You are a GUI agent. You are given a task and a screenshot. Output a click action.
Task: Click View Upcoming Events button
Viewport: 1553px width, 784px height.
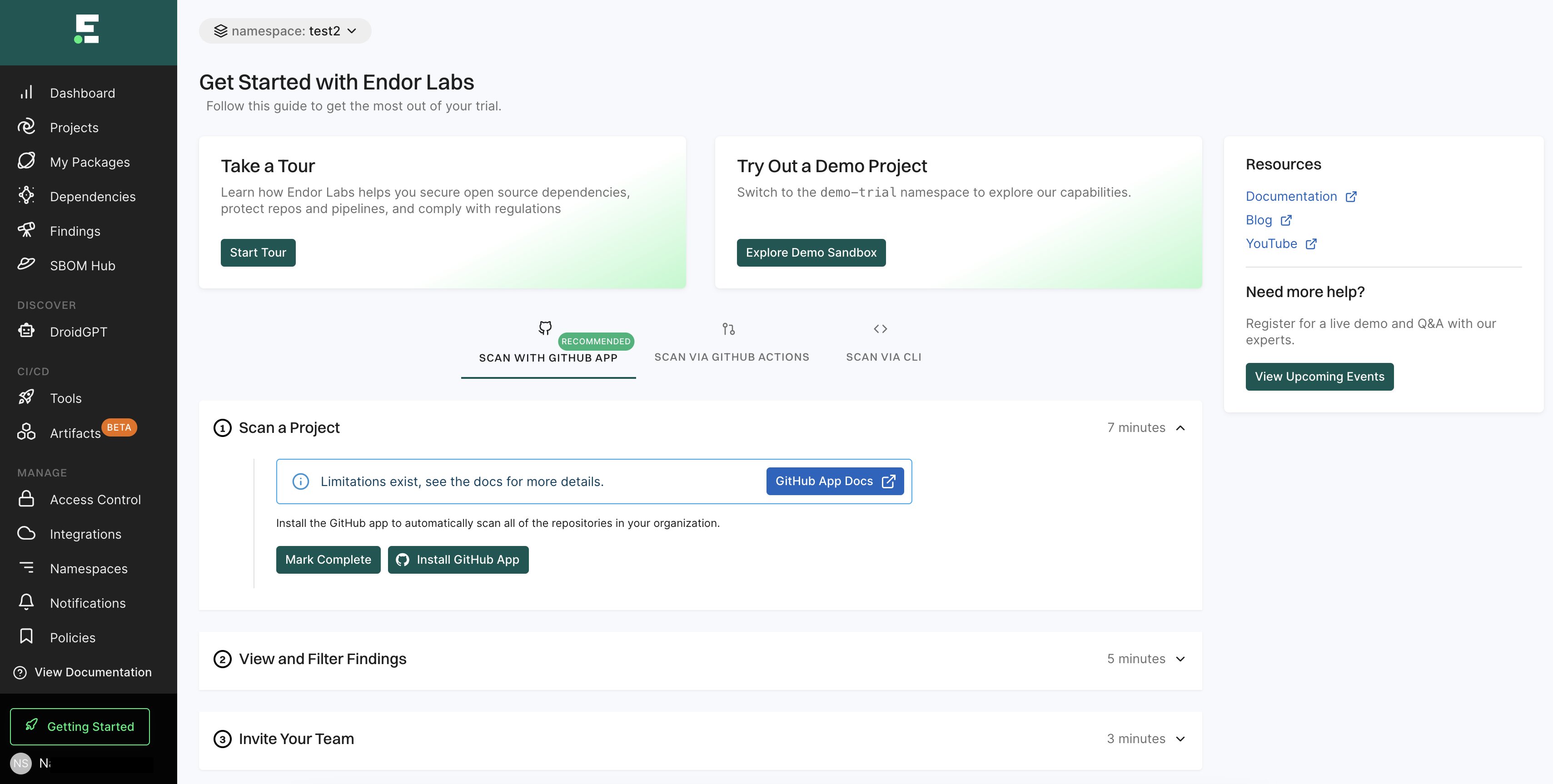click(1320, 375)
